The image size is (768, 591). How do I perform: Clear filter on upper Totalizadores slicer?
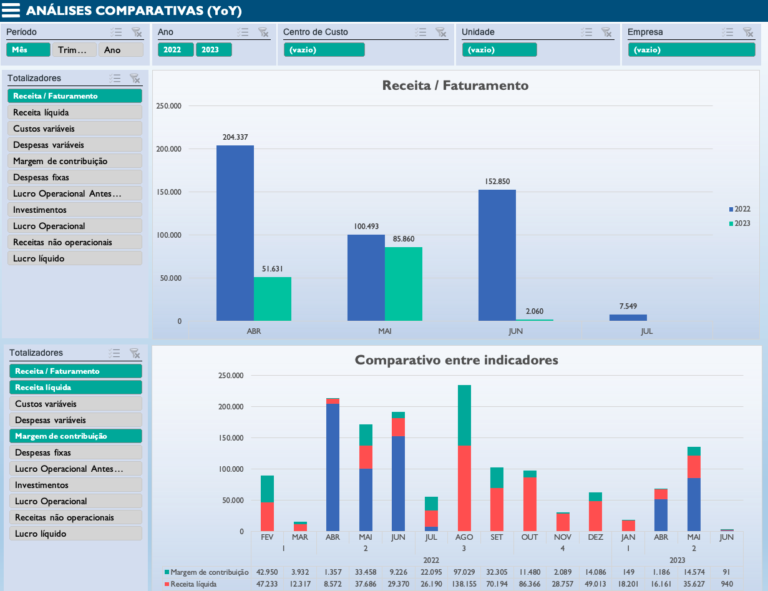click(135, 78)
